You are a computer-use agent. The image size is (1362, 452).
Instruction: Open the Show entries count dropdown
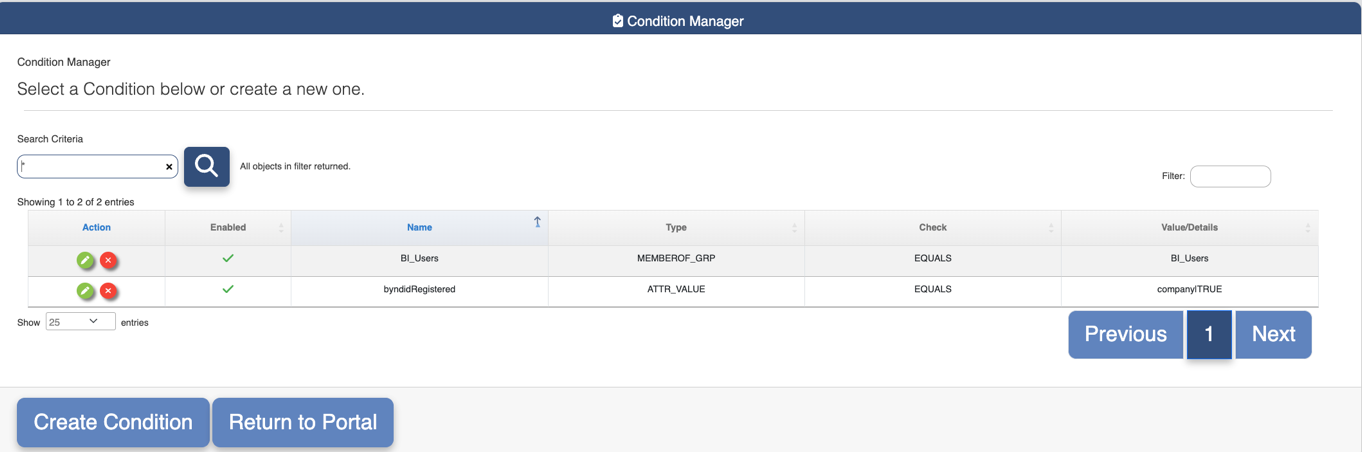[x=80, y=322]
